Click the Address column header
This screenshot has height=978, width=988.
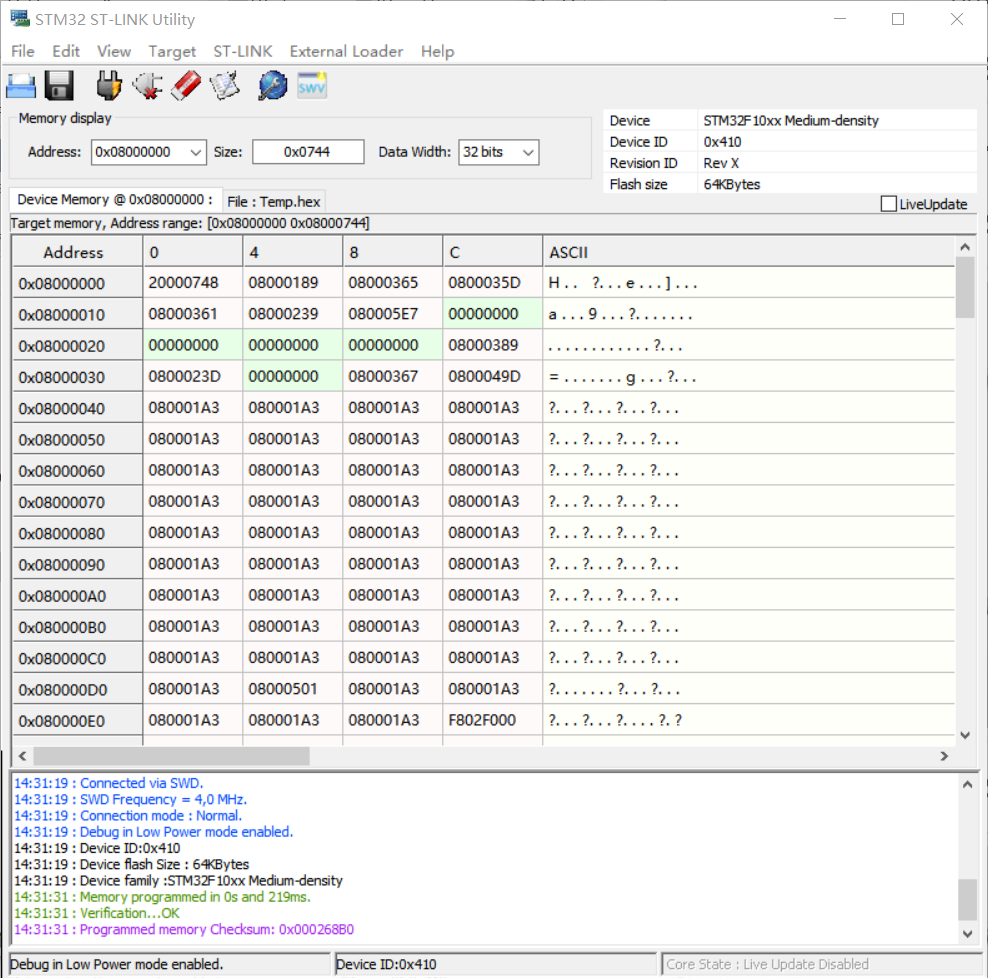77,252
